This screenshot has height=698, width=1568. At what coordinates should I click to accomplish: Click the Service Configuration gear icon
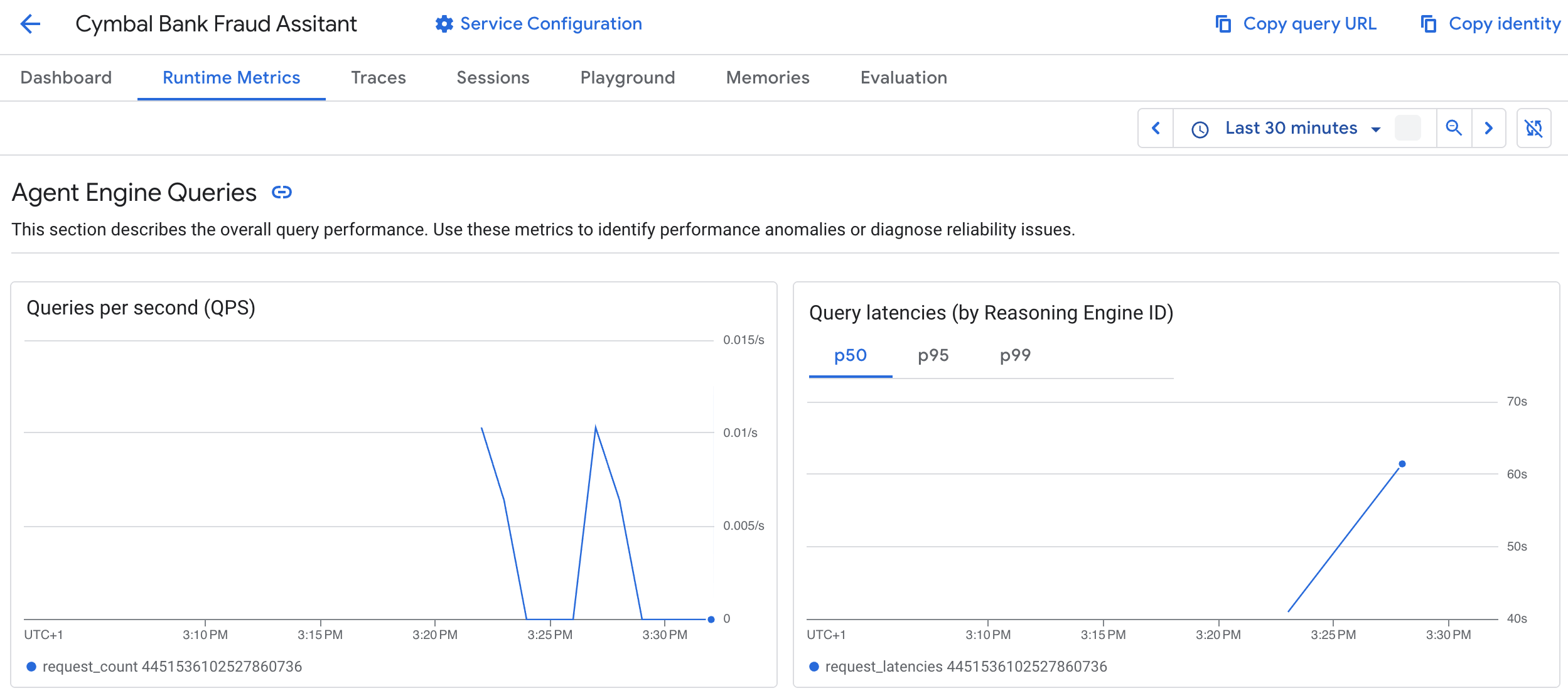[x=444, y=24]
